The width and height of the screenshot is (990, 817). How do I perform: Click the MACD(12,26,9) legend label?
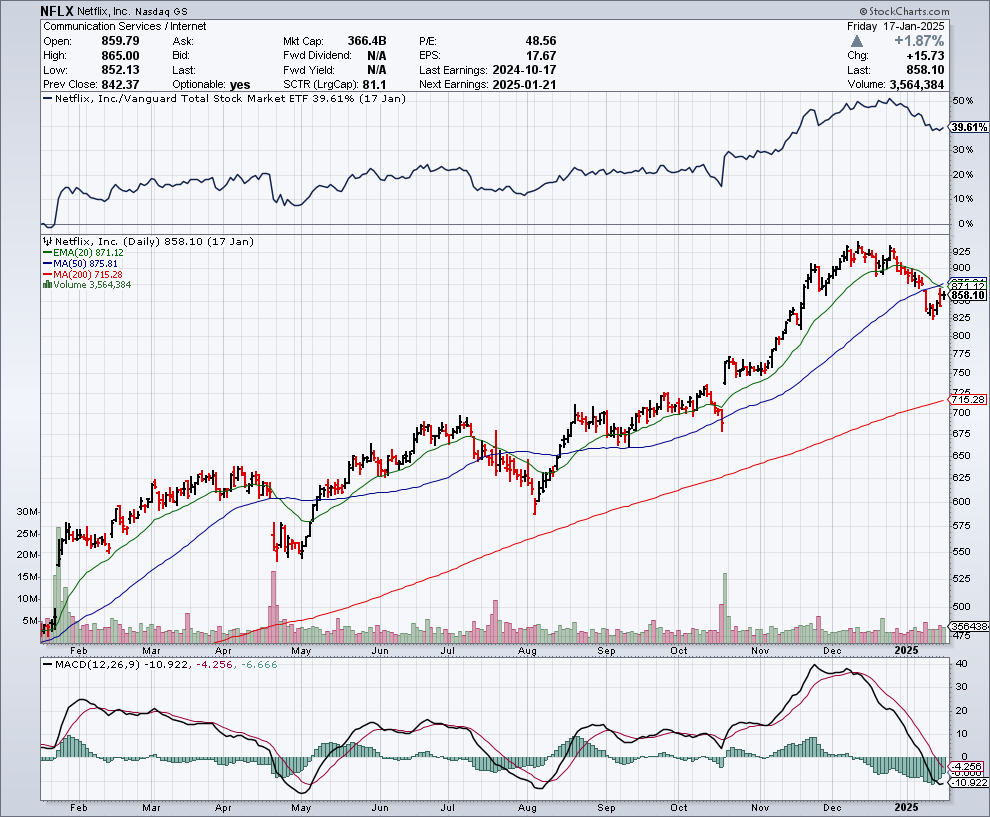(98, 664)
